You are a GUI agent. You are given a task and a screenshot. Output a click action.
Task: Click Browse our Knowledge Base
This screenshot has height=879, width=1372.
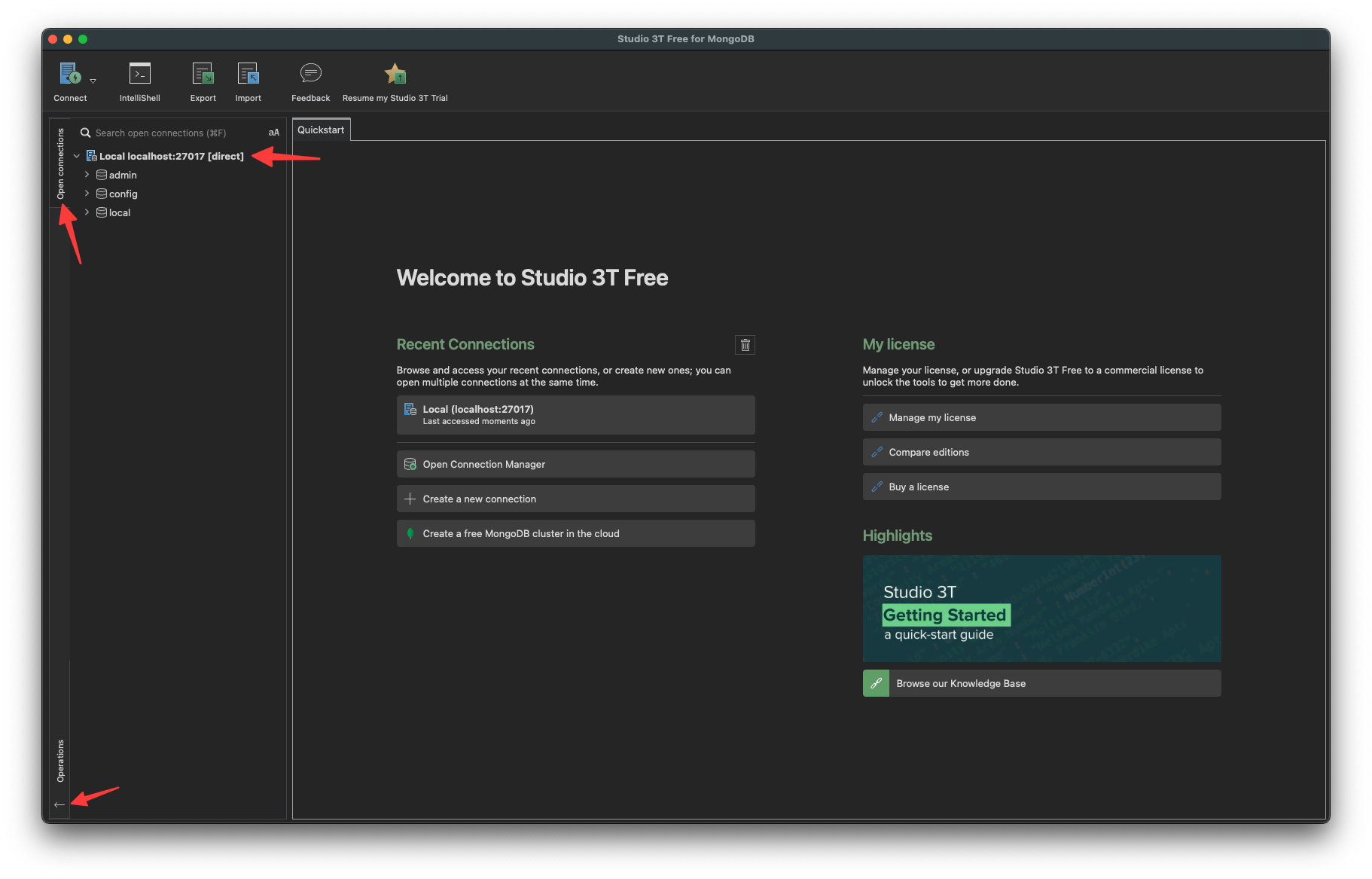[x=1041, y=683]
